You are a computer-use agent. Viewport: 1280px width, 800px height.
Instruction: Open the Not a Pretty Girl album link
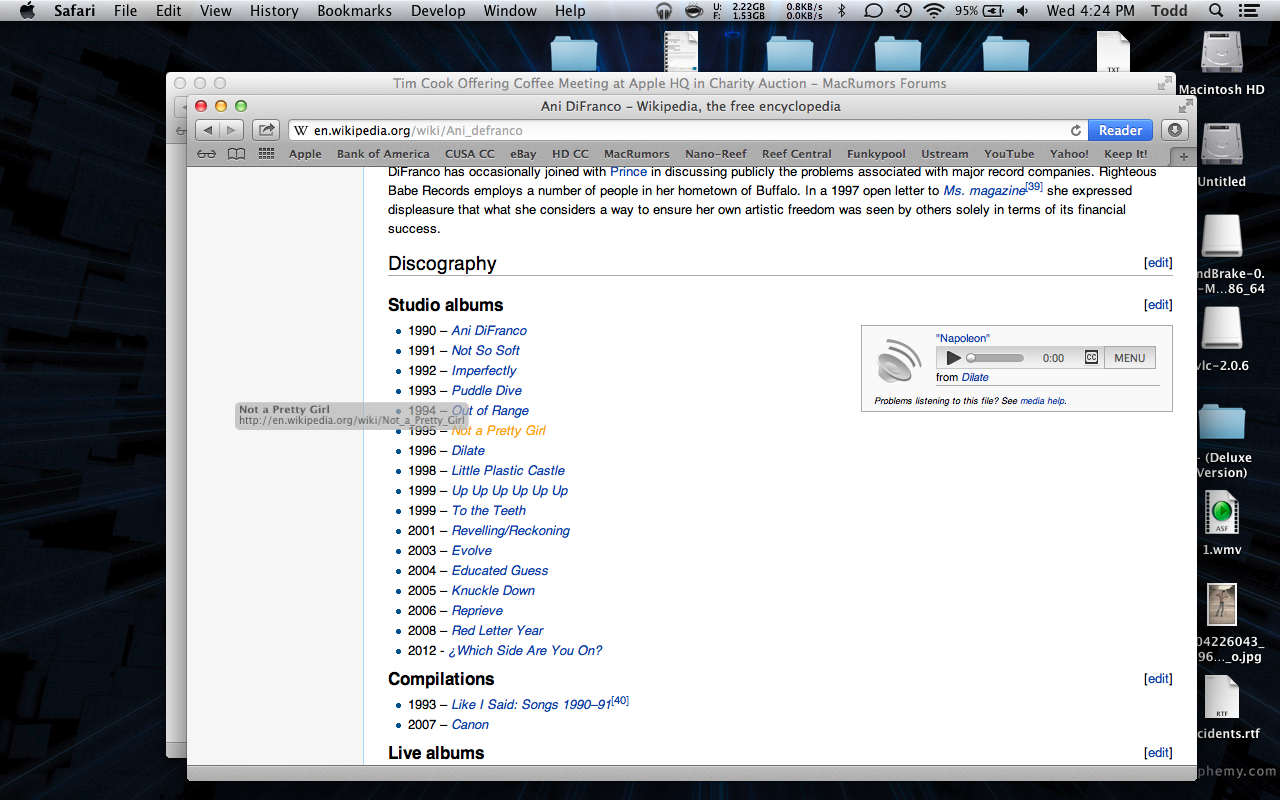click(499, 431)
